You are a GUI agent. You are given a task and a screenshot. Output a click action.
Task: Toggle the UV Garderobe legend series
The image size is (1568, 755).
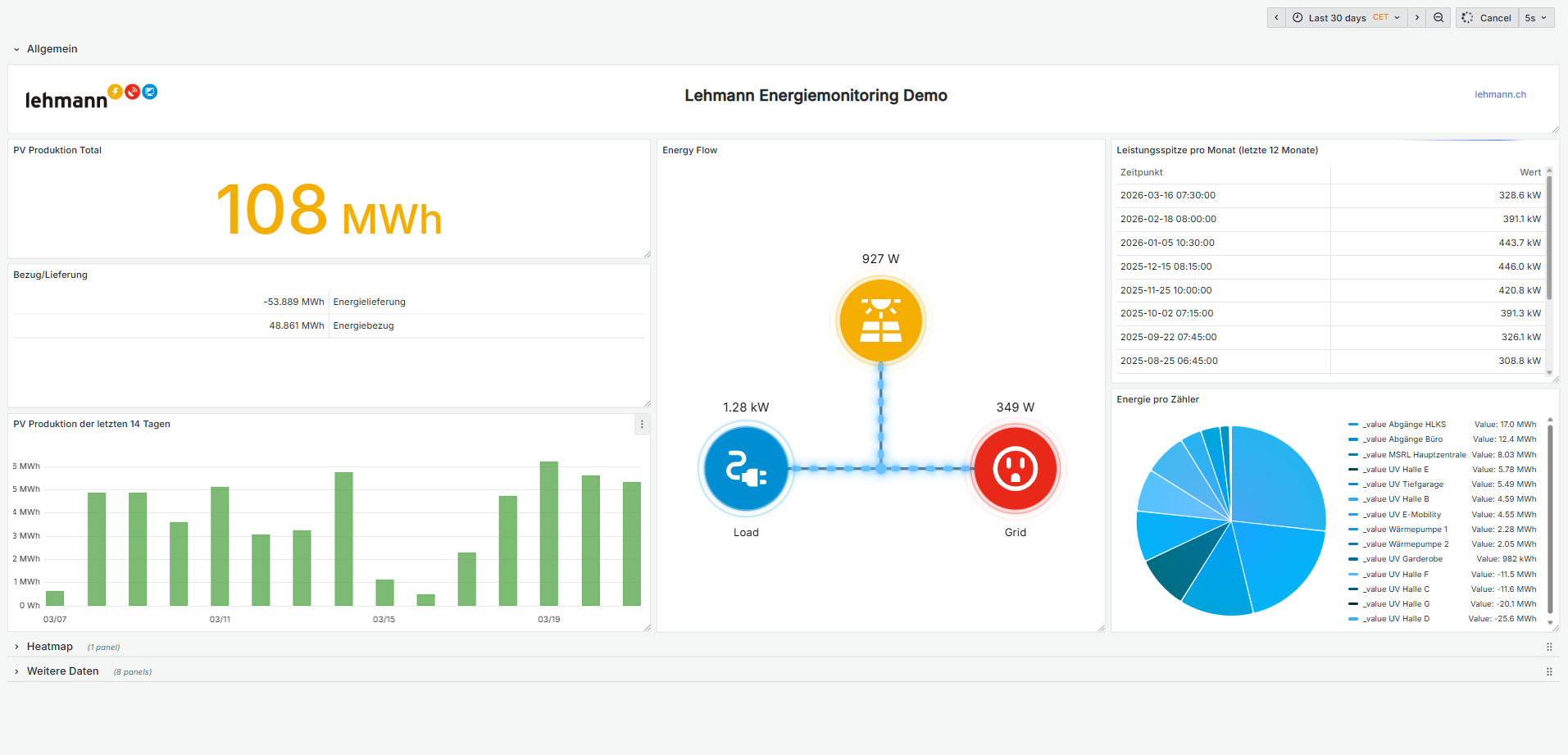(x=1402, y=559)
